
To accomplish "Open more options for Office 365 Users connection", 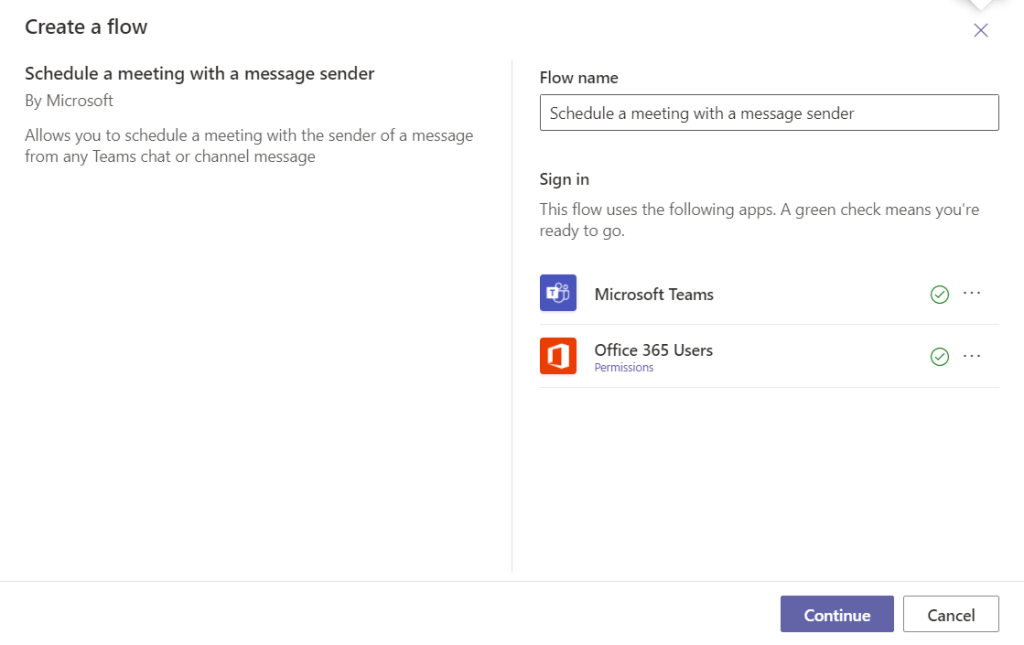I will 971,356.
